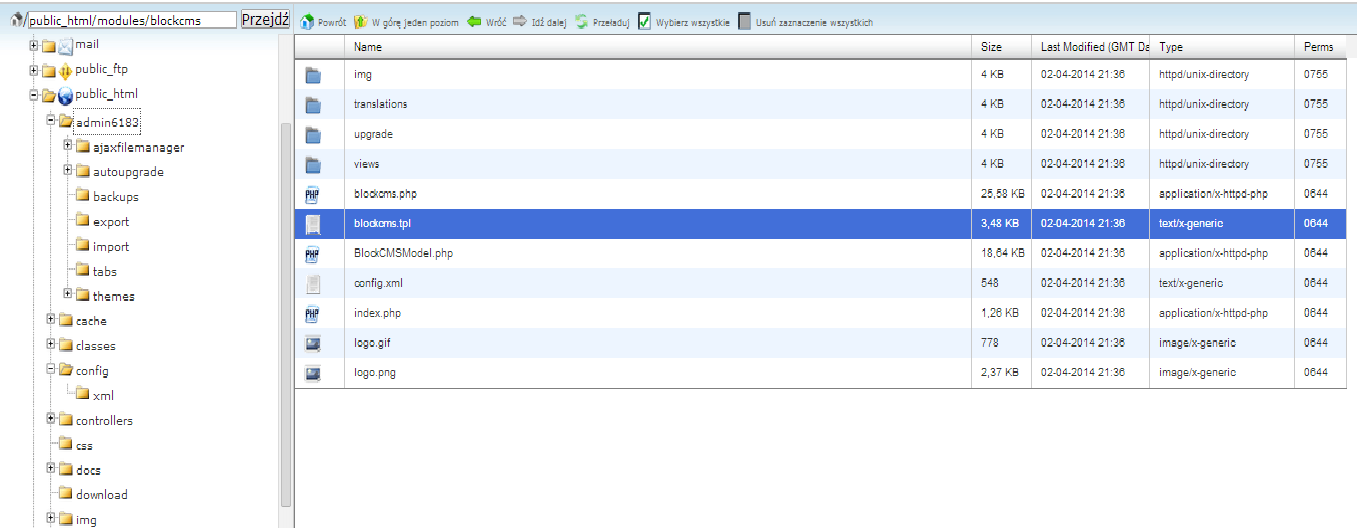The image size is (1357, 528).
Task: Select the file name blockcms.tpl
Action: [x=382, y=224]
